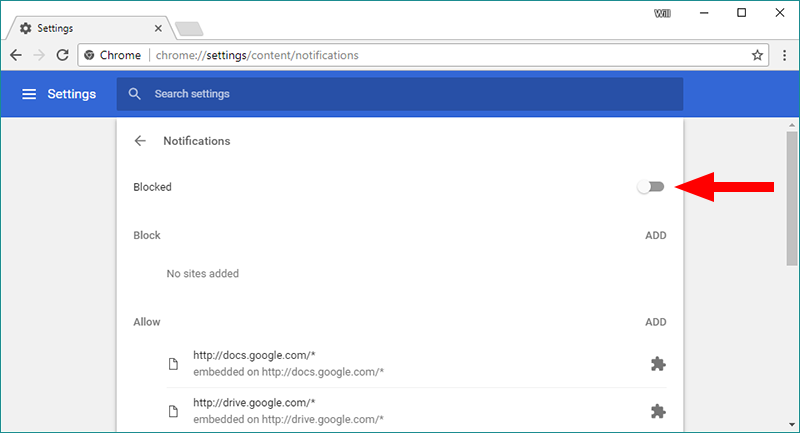
Task: Open a new tab
Action: click(189, 29)
